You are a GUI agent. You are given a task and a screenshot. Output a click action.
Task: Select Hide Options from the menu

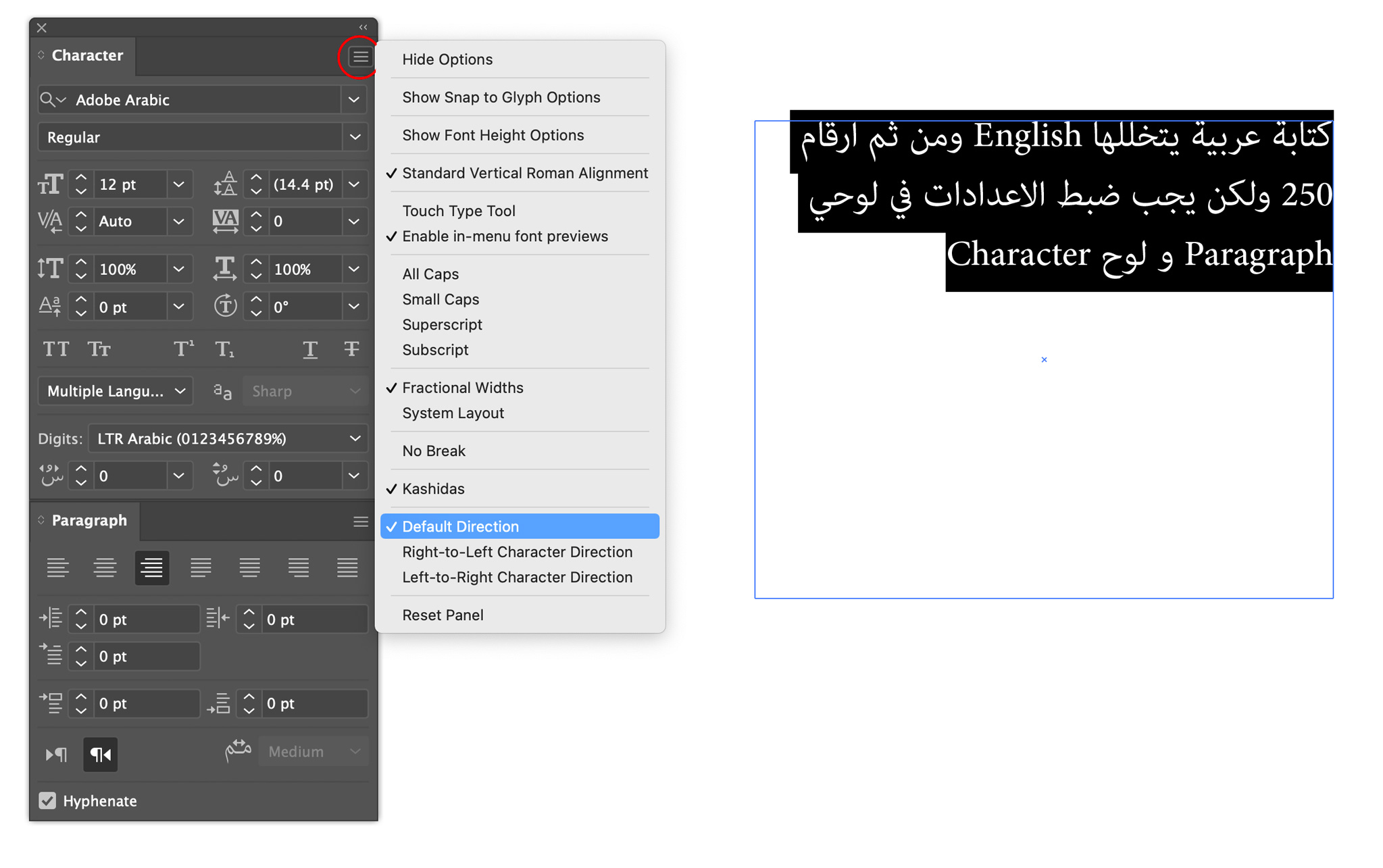coord(447,59)
